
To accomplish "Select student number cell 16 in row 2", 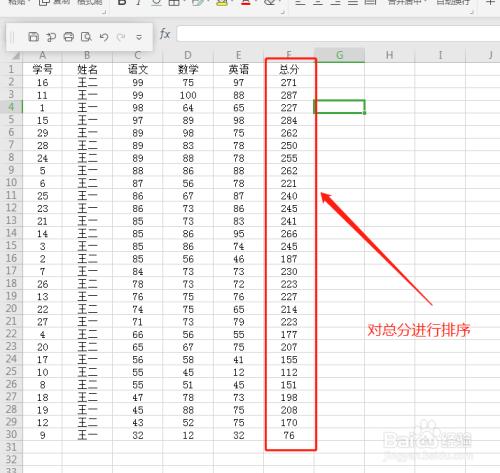I will [x=42, y=82].
